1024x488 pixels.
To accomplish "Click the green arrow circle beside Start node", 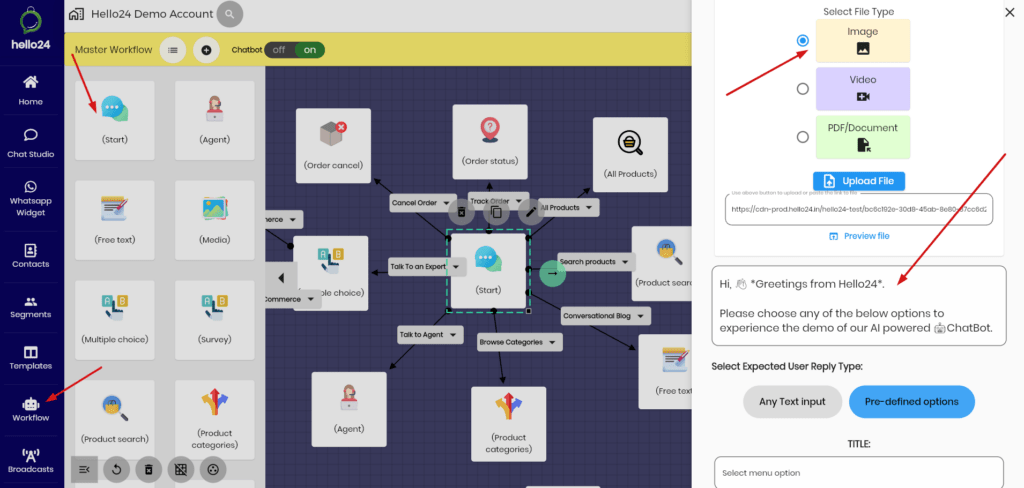I will (552, 273).
